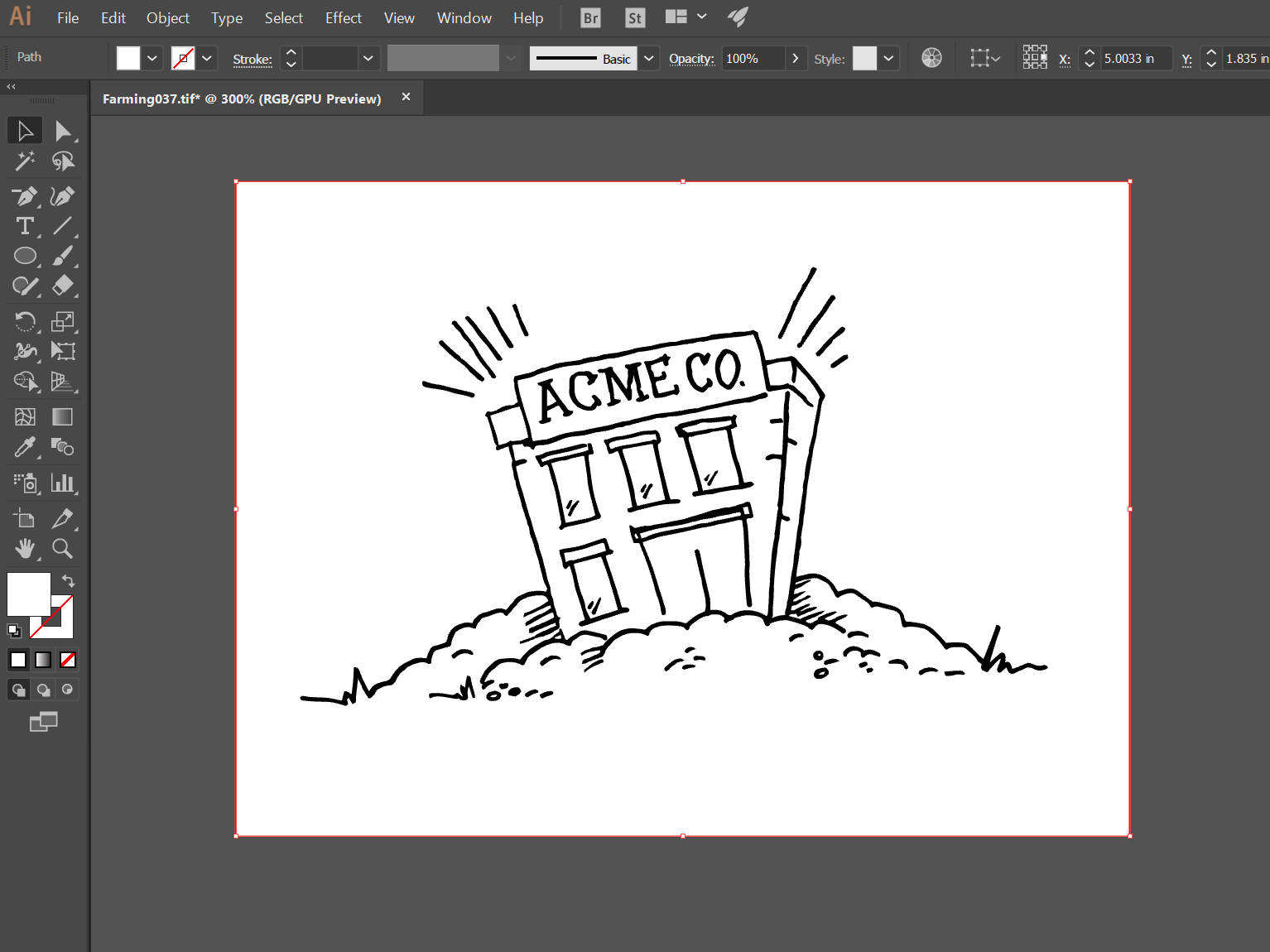Select the Rotate tool
Viewport: 1270px width, 952px height.
24,321
